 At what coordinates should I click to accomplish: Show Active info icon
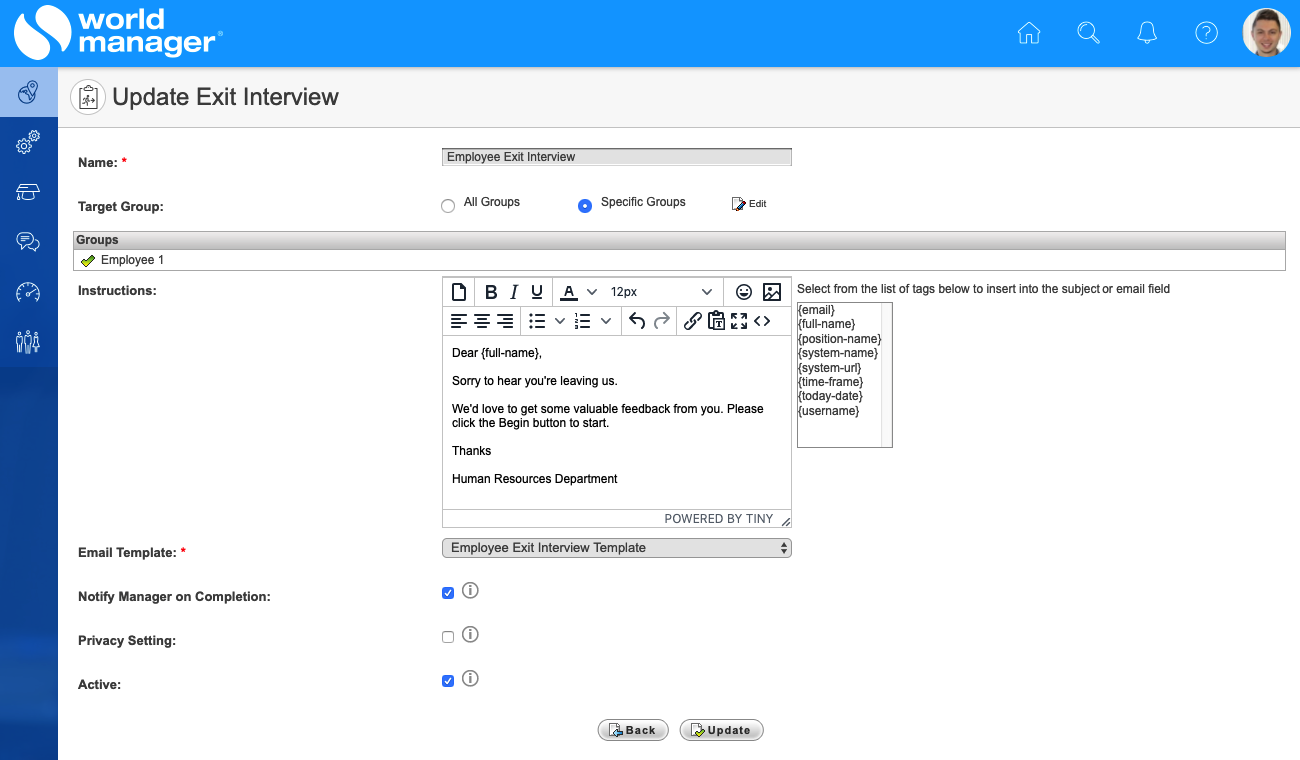[x=470, y=678]
